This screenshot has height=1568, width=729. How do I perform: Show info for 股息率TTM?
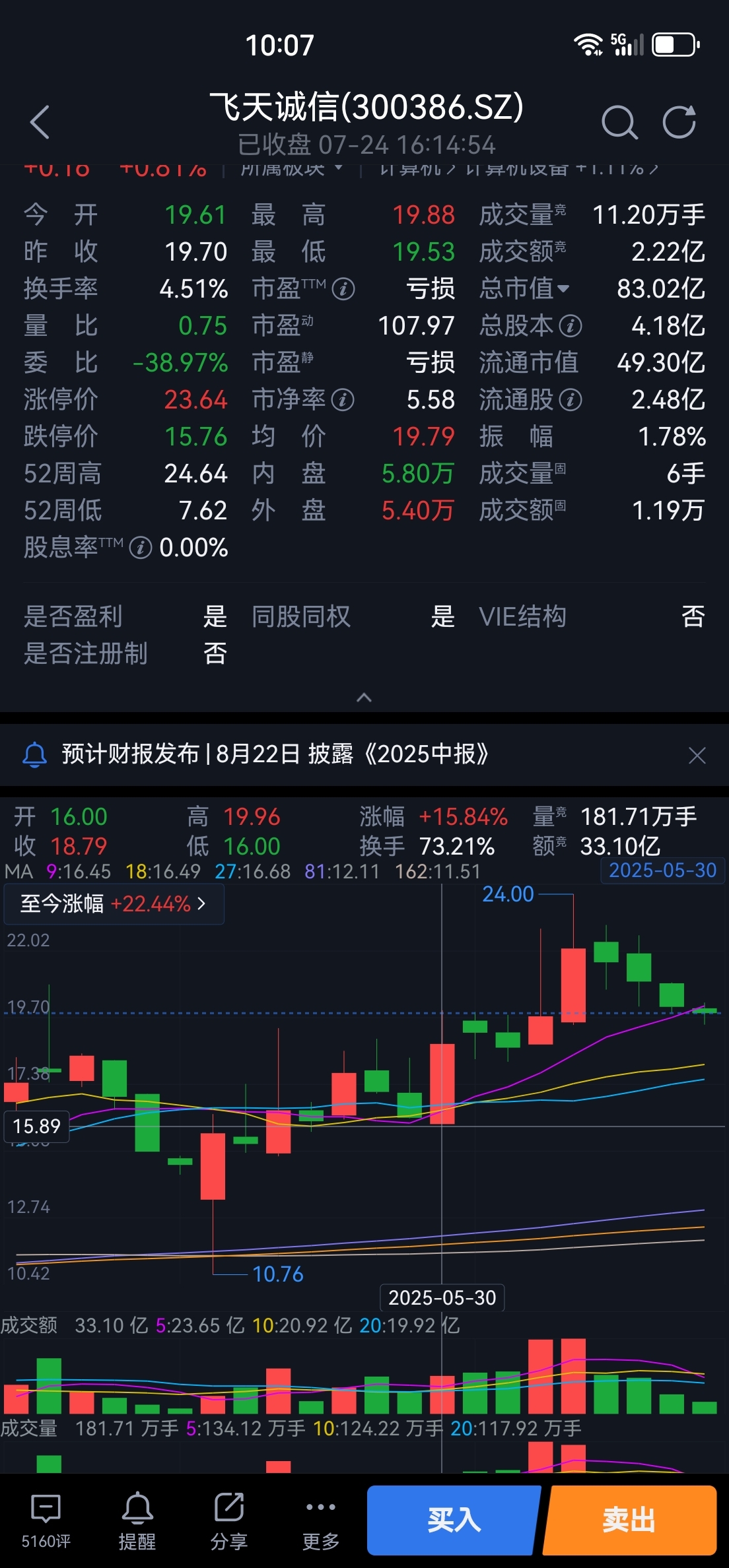pyautogui.click(x=141, y=548)
